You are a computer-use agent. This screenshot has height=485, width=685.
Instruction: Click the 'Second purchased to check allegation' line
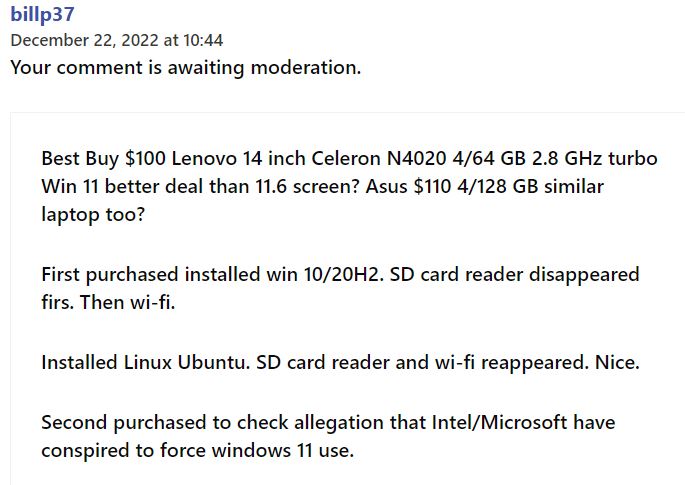328,423
